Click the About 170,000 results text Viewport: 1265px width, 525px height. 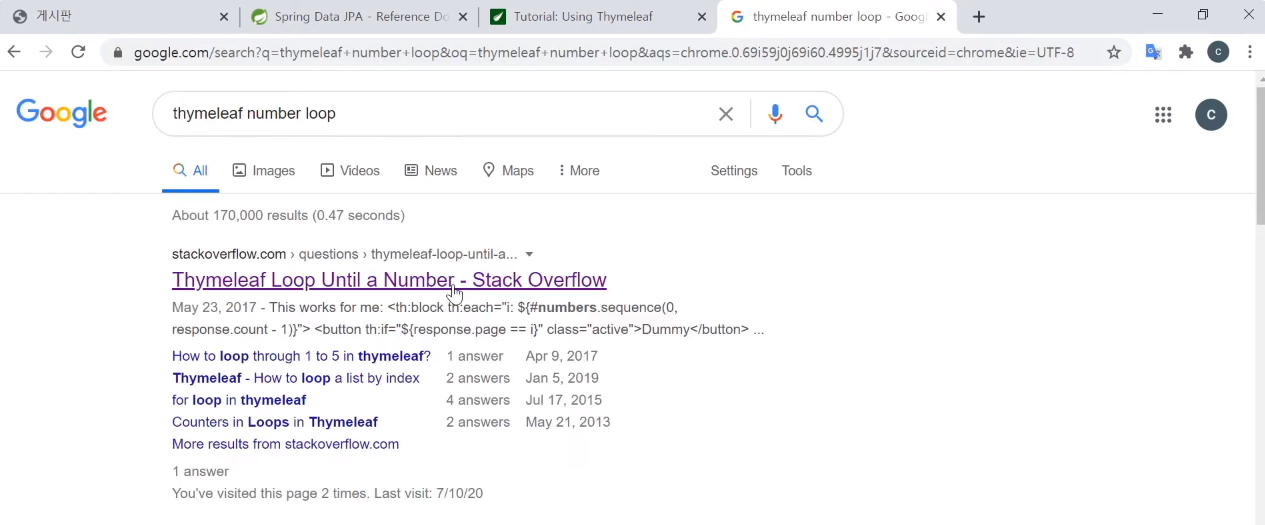(288, 215)
